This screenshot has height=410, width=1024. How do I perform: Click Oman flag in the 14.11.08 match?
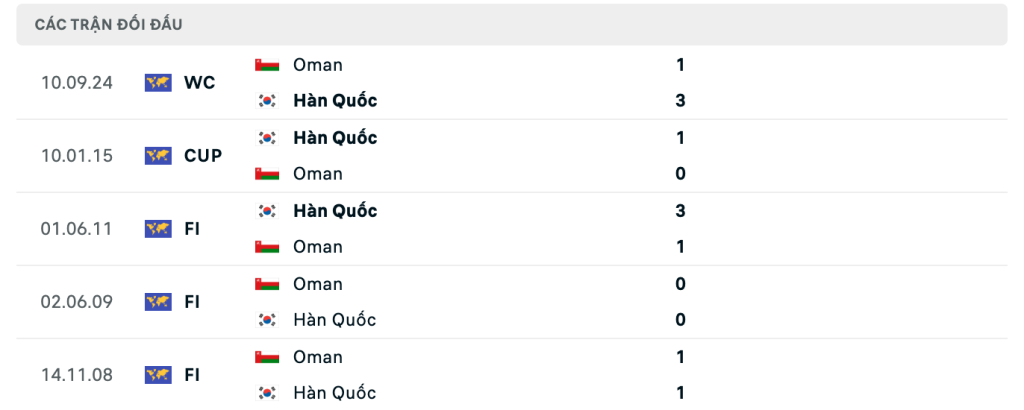(267, 357)
